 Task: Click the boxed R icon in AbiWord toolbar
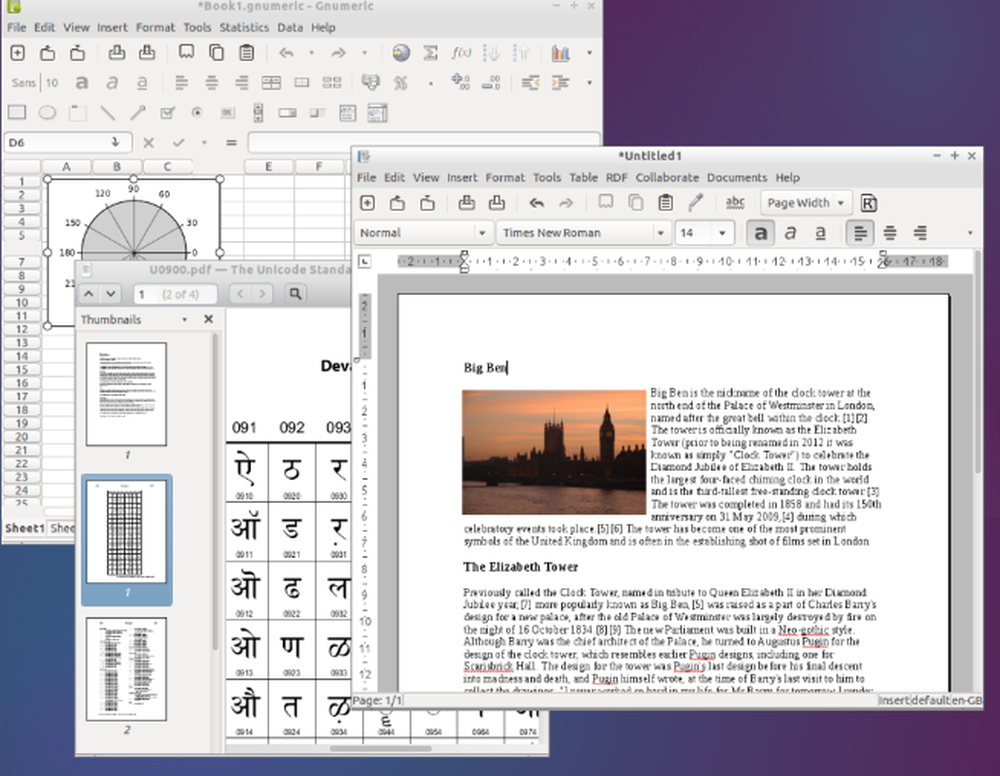point(868,203)
